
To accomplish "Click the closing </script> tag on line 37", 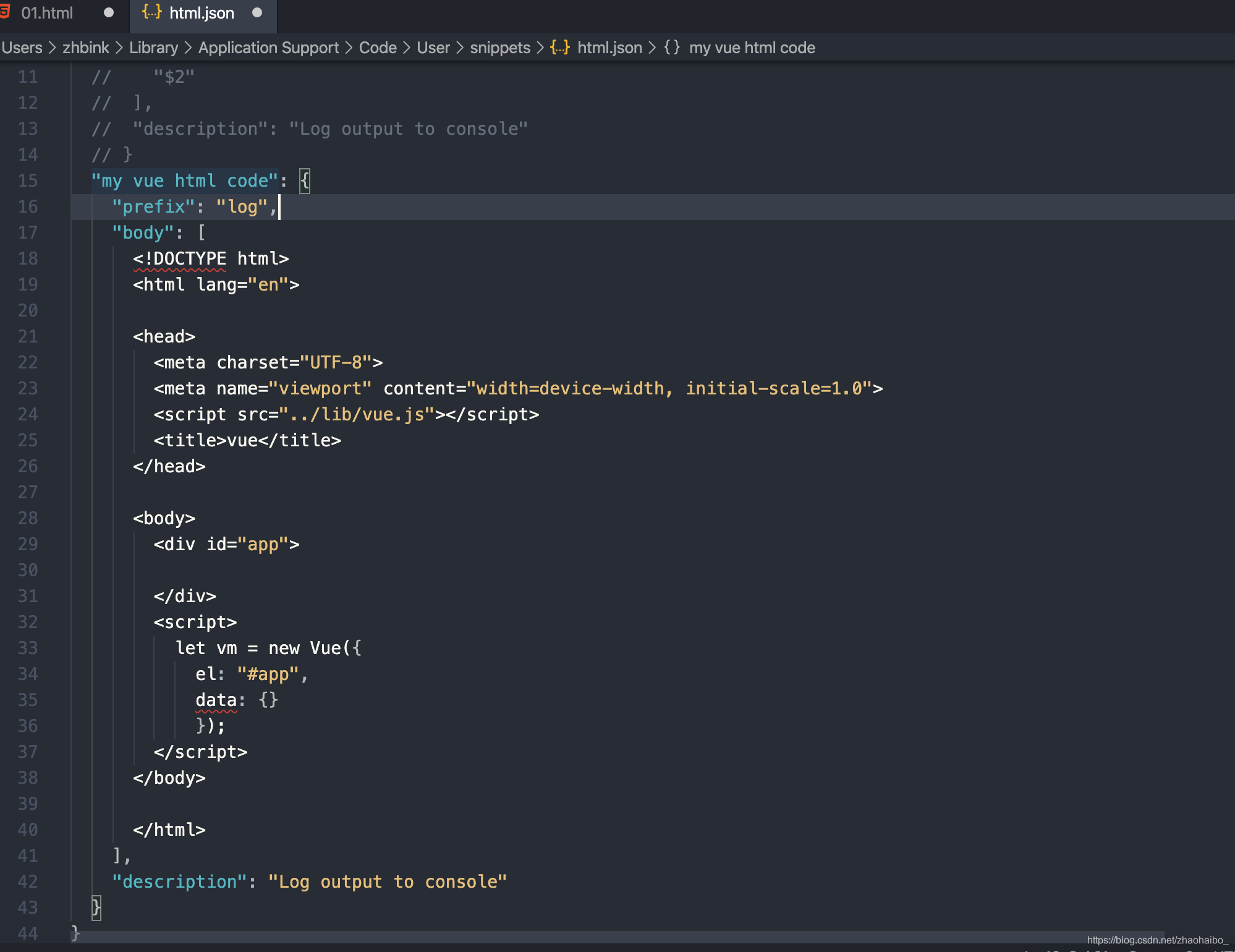I will click(x=201, y=752).
